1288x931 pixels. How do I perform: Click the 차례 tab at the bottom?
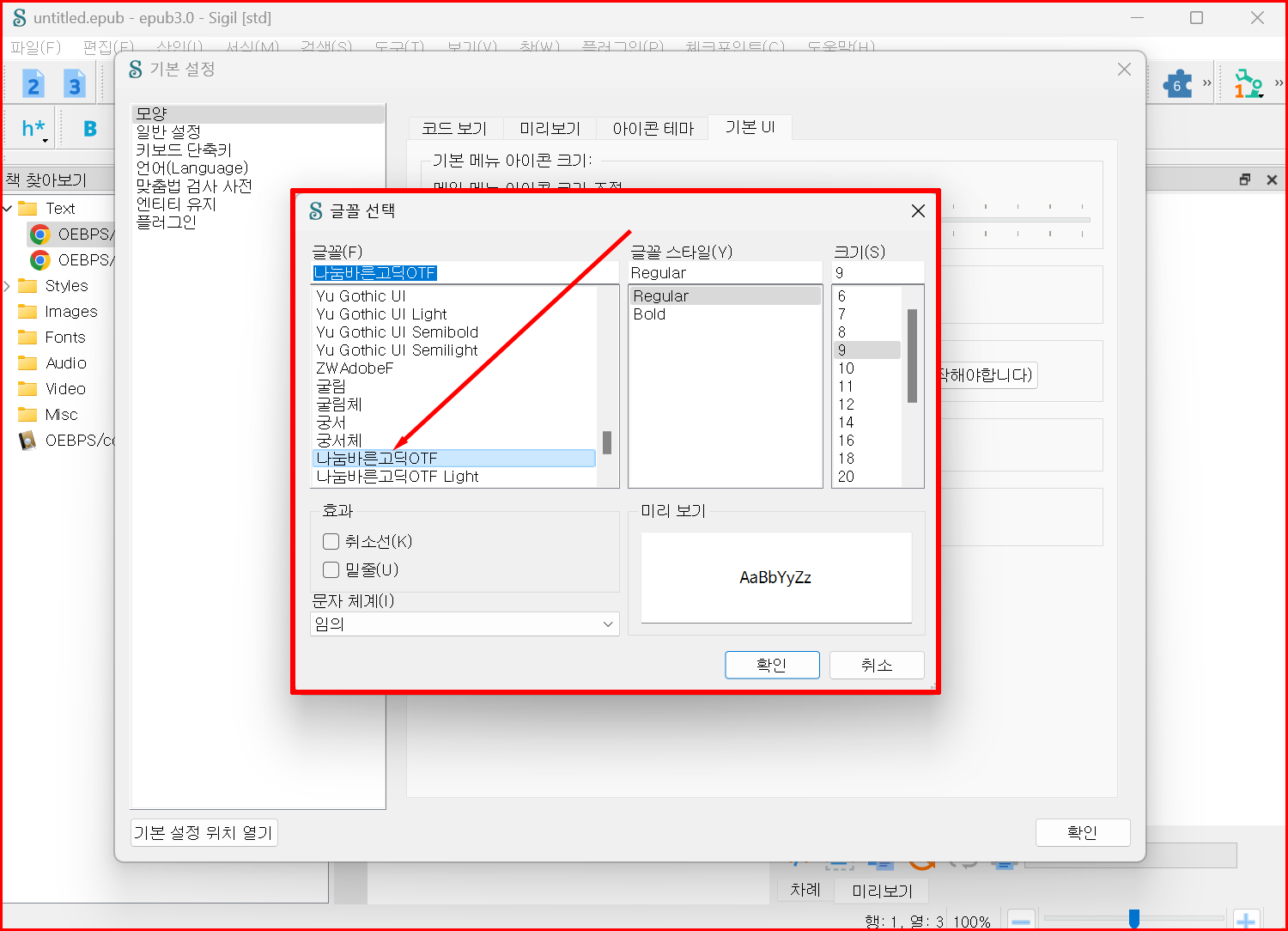coord(805,890)
